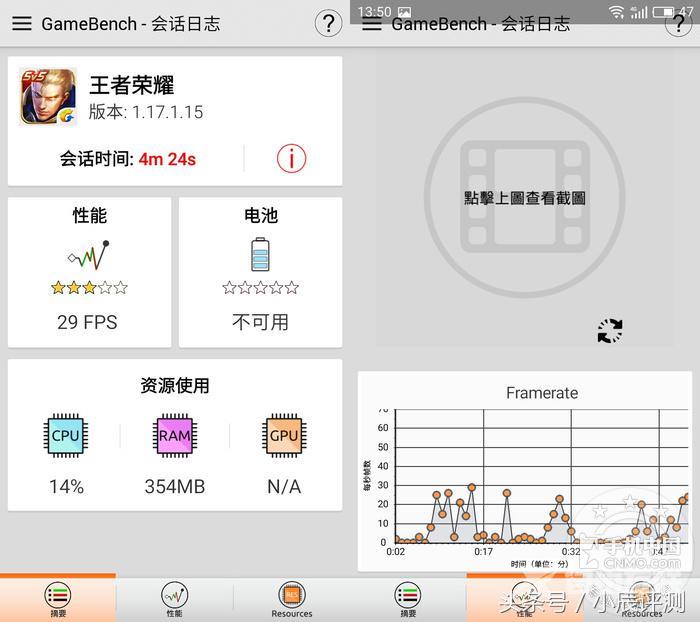Select the CPU usage chip icon

coord(65,436)
